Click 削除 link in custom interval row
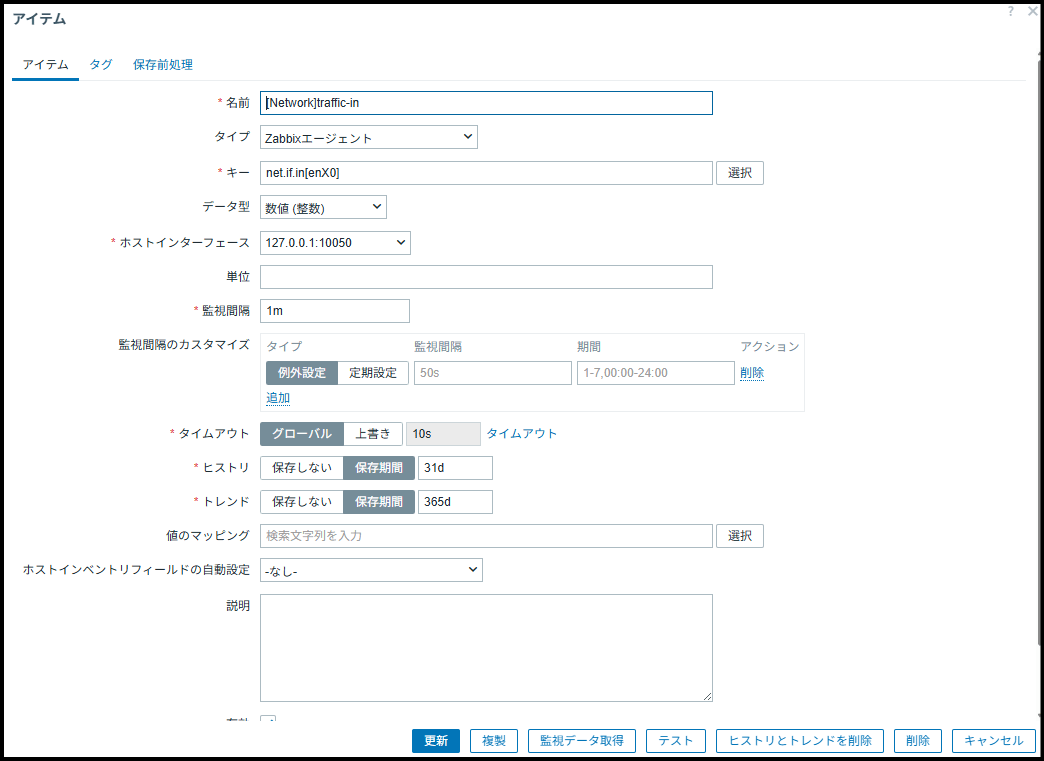Image resolution: width=1044 pixels, height=761 pixels. [752, 373]
